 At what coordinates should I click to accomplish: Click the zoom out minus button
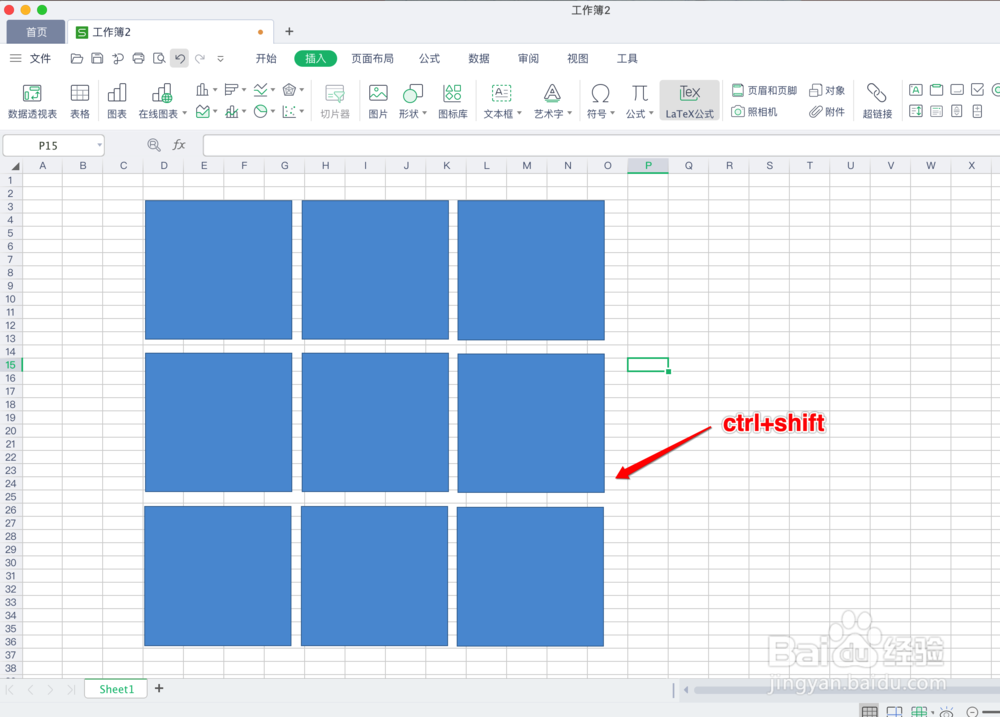coord(972,712)
